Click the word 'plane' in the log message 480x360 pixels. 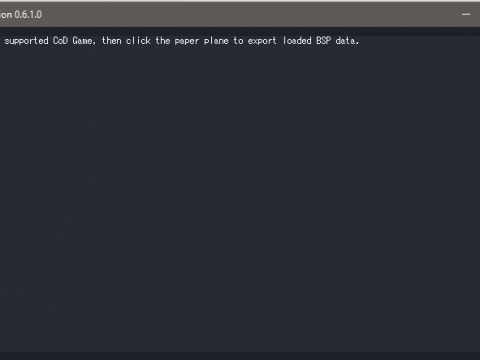[x=216, y=41]
